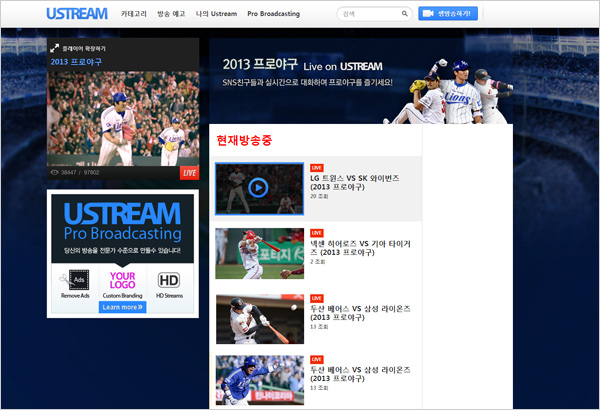Click the Learn more button
Image resolution: width=600 pixels, height=410 pixels.
(x=122, y=307)
